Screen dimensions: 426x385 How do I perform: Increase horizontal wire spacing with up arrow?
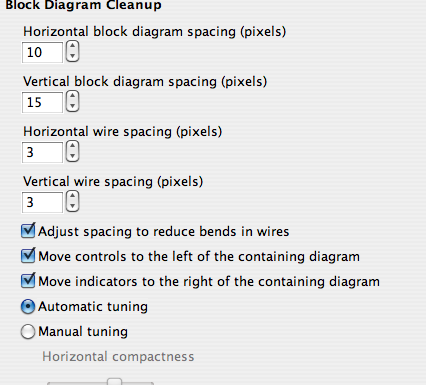pos(72,146)
